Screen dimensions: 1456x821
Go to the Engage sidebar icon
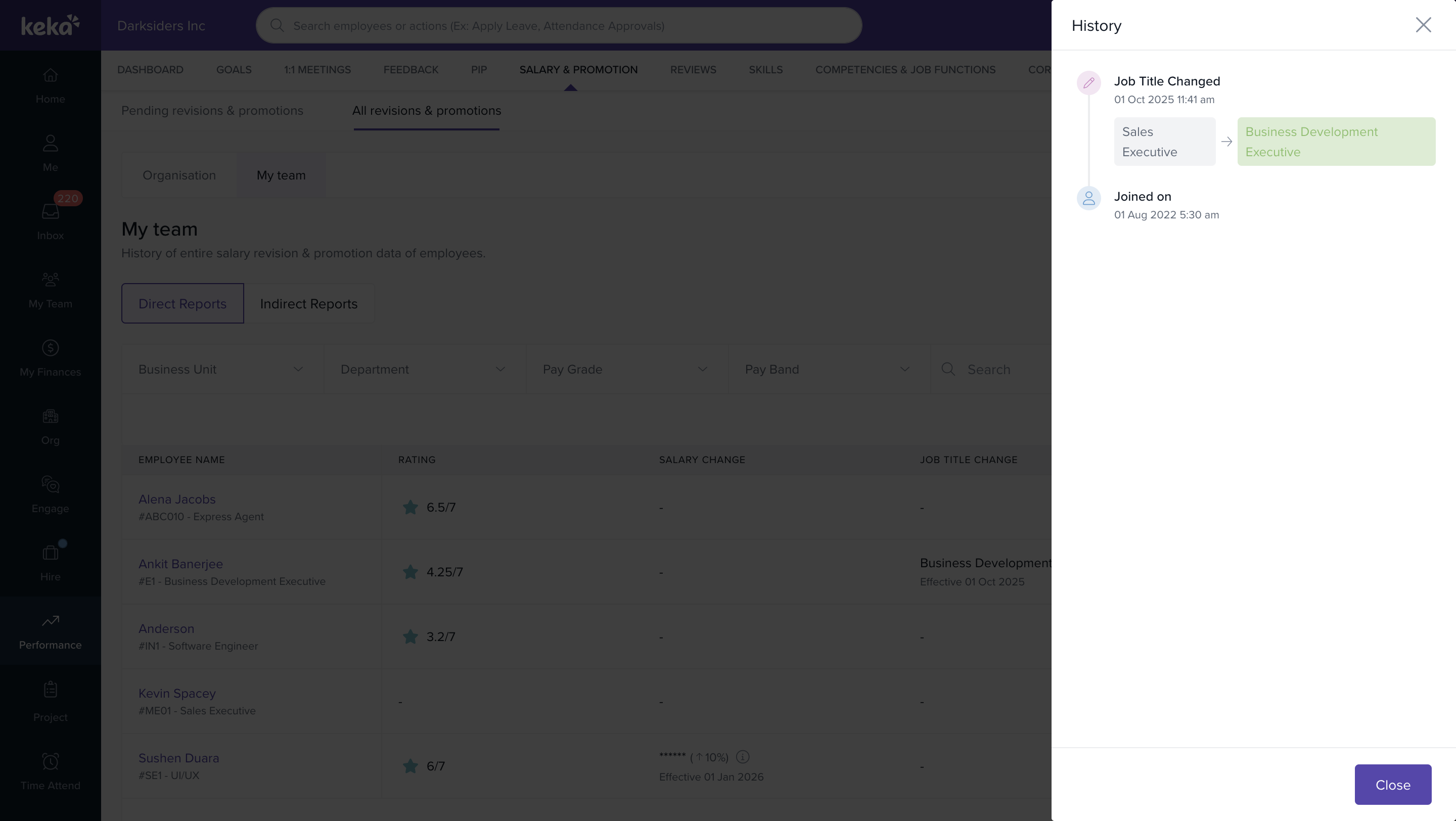pos(51,485)
